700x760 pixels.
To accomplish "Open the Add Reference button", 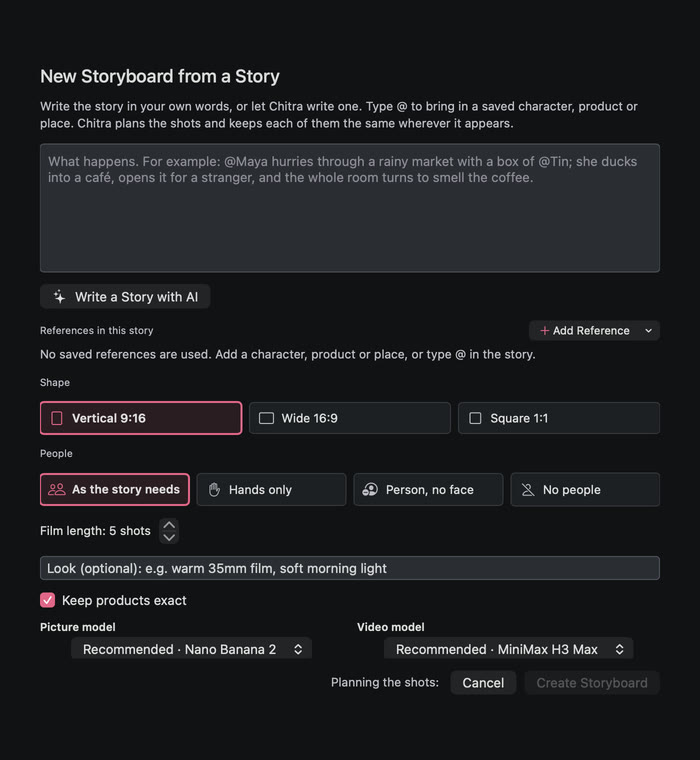I will tap(594, 331).
